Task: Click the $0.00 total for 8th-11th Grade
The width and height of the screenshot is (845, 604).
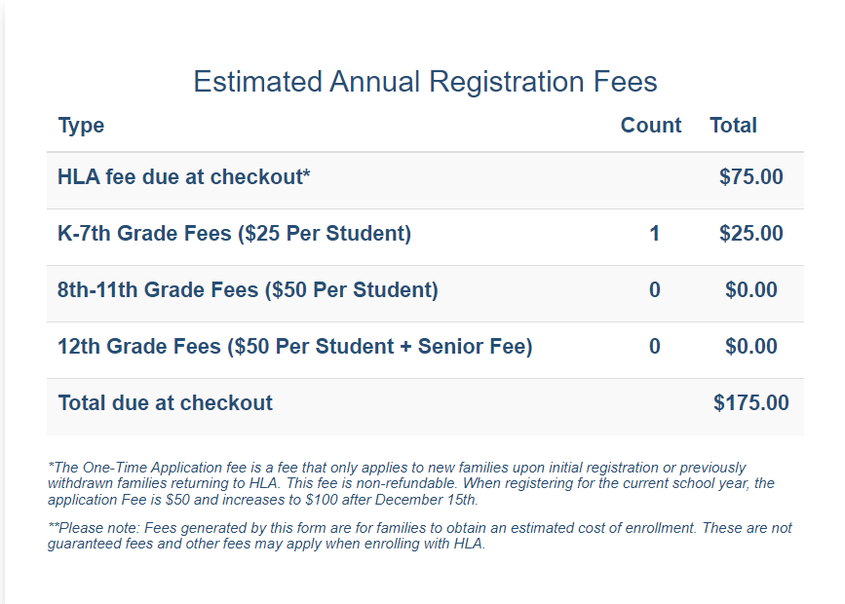Action: pyautogui.click(x=751, y=291)
